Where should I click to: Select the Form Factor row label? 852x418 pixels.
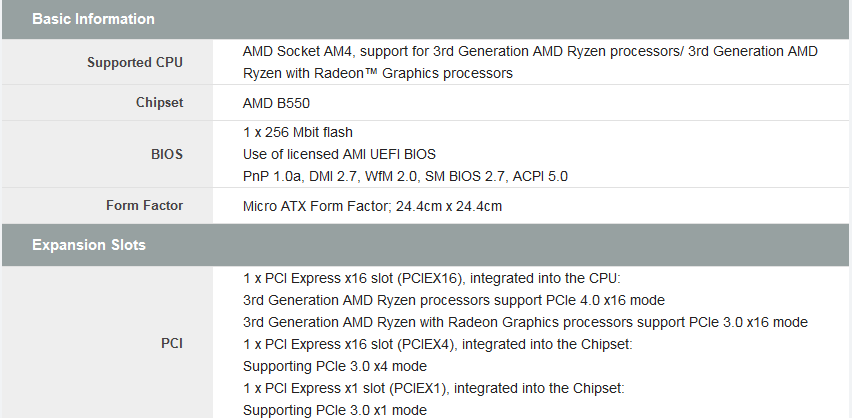point(145,206)
